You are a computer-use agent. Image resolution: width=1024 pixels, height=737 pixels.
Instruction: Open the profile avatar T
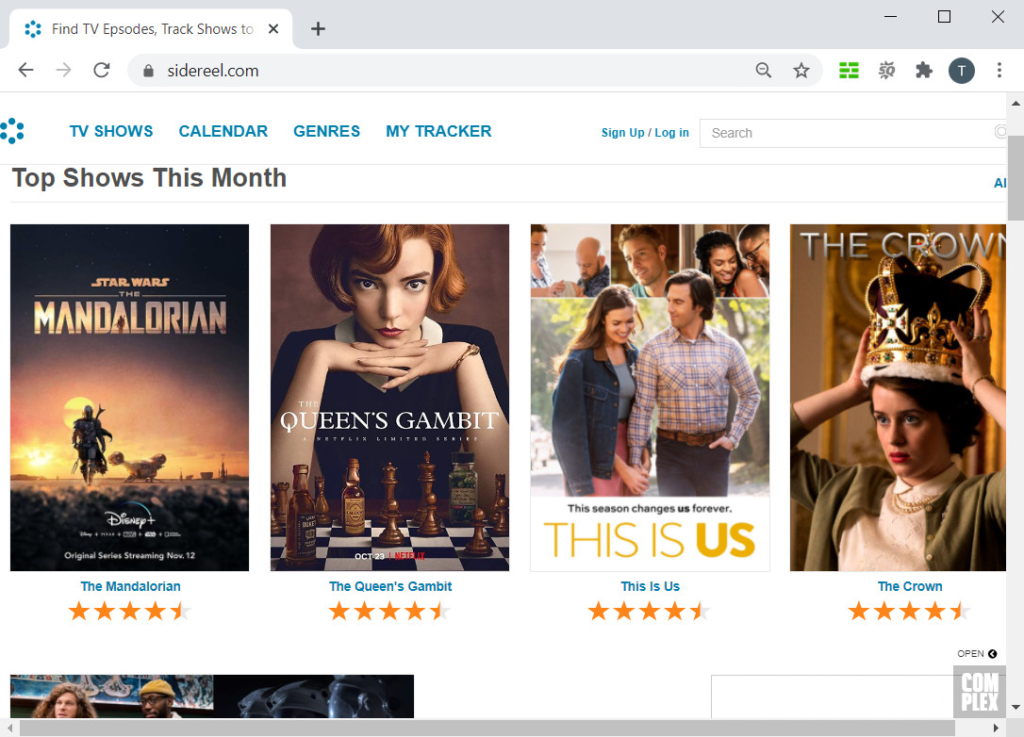(961, 71)
